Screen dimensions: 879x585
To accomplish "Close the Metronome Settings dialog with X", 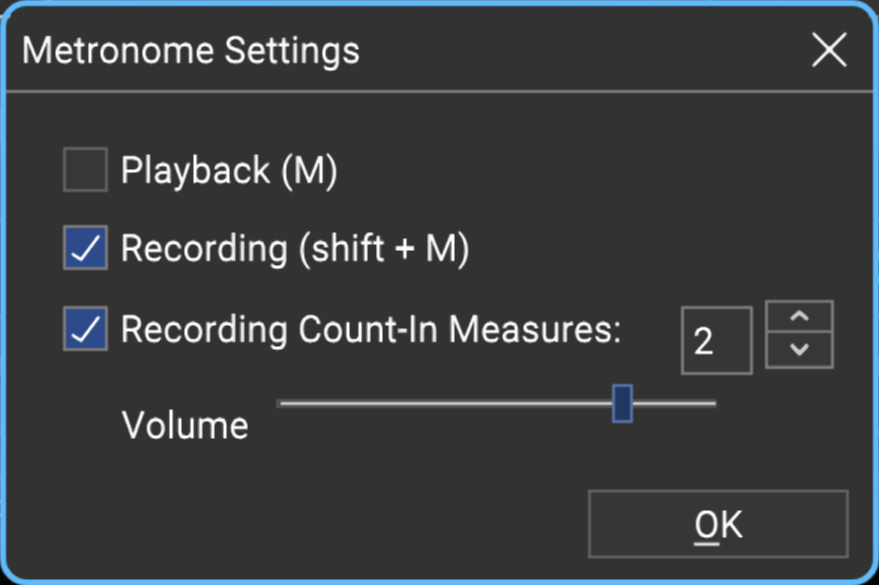I will [x=829, y=50].
